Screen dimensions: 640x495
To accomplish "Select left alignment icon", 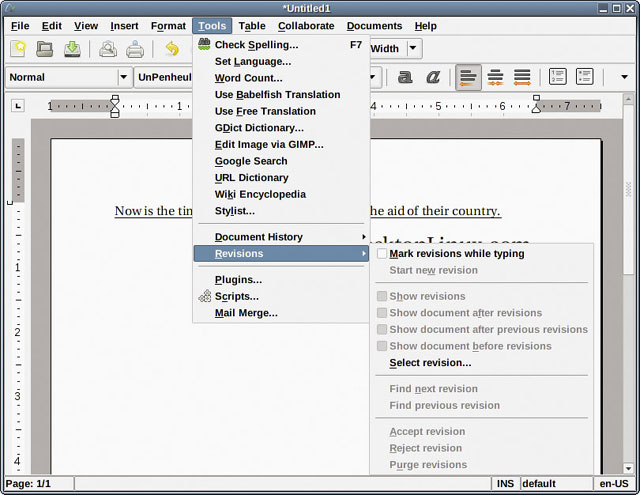I will [x=468, y=77].
